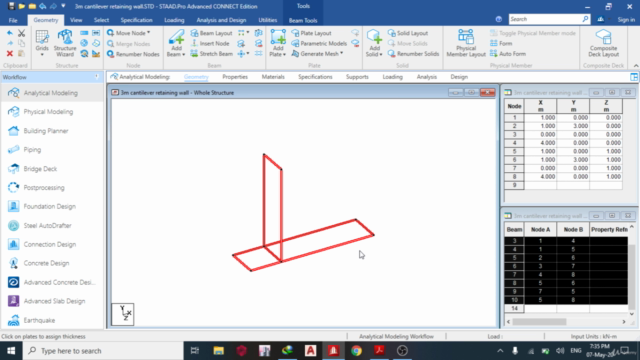Click Renumber Solids
640x360 pixels.
tap(413, 54)
